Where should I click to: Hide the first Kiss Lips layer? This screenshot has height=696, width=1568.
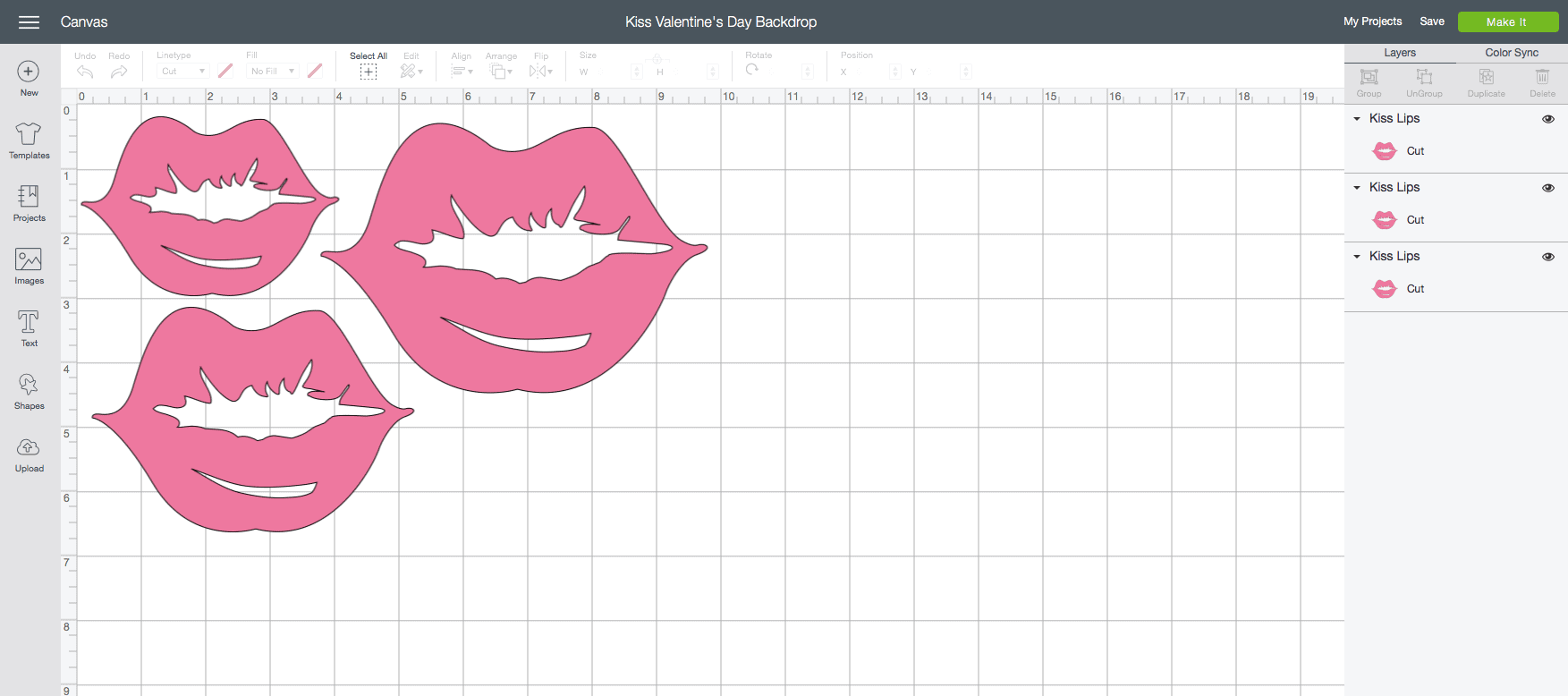pyautogui.click(x=1547, y=119)
